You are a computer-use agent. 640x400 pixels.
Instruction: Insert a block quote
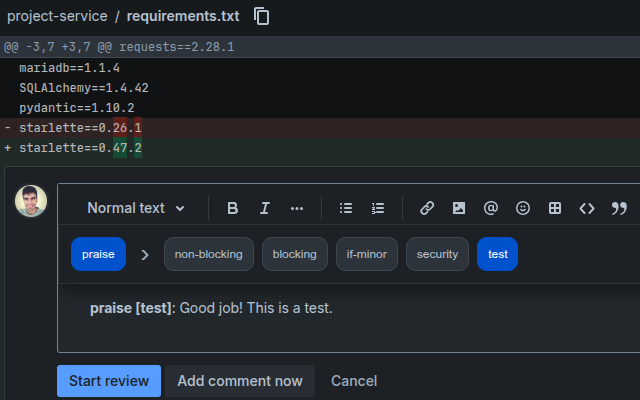coord(619,208)
